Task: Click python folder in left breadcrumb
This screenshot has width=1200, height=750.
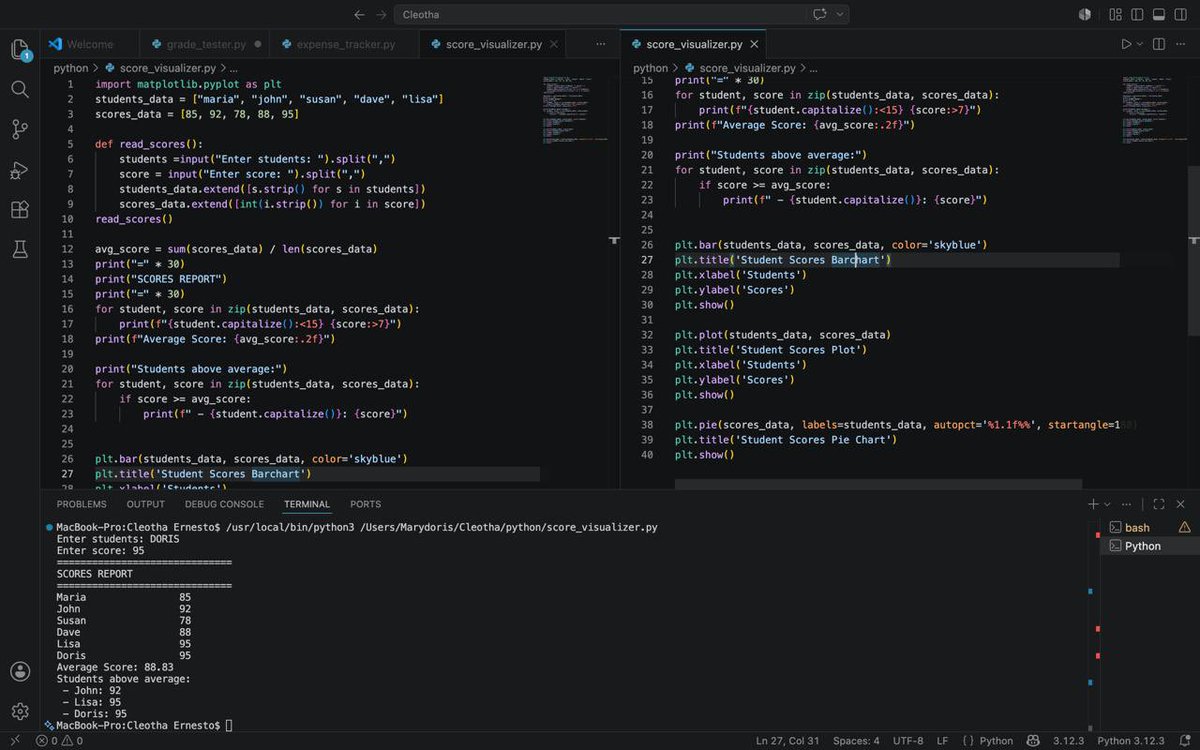Action: pos(70,68)
